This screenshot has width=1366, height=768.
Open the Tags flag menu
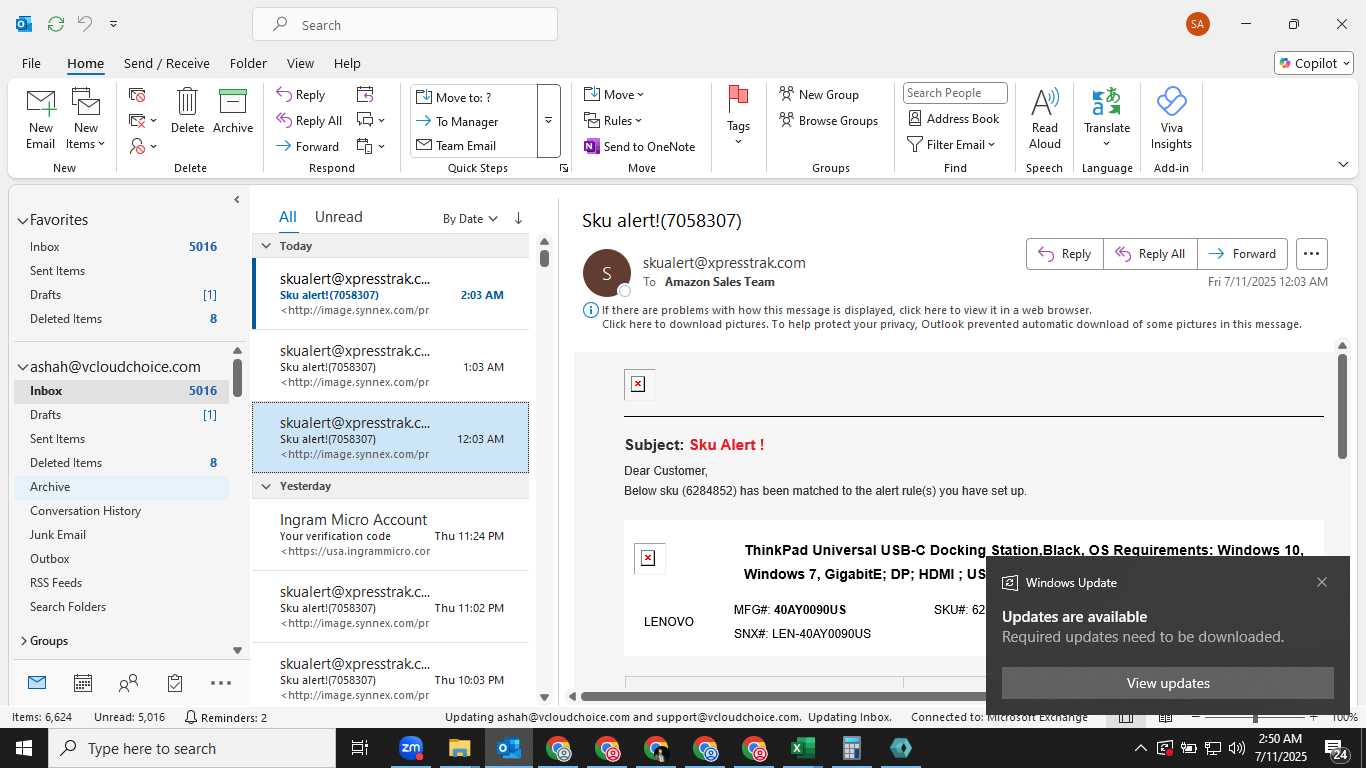(x=738, y=117)
